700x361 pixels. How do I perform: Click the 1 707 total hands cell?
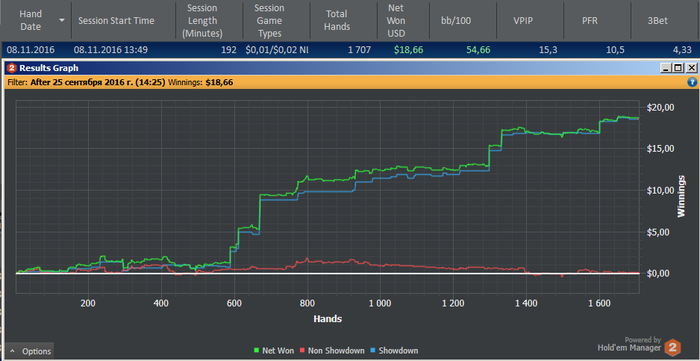point(359,50)
